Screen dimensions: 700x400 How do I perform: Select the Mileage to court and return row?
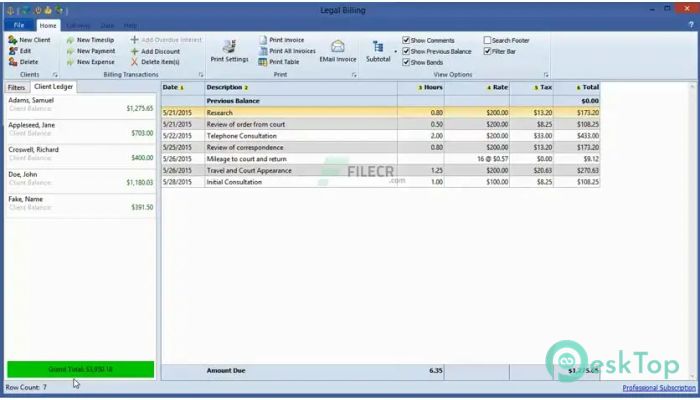(x=380, y=159)
